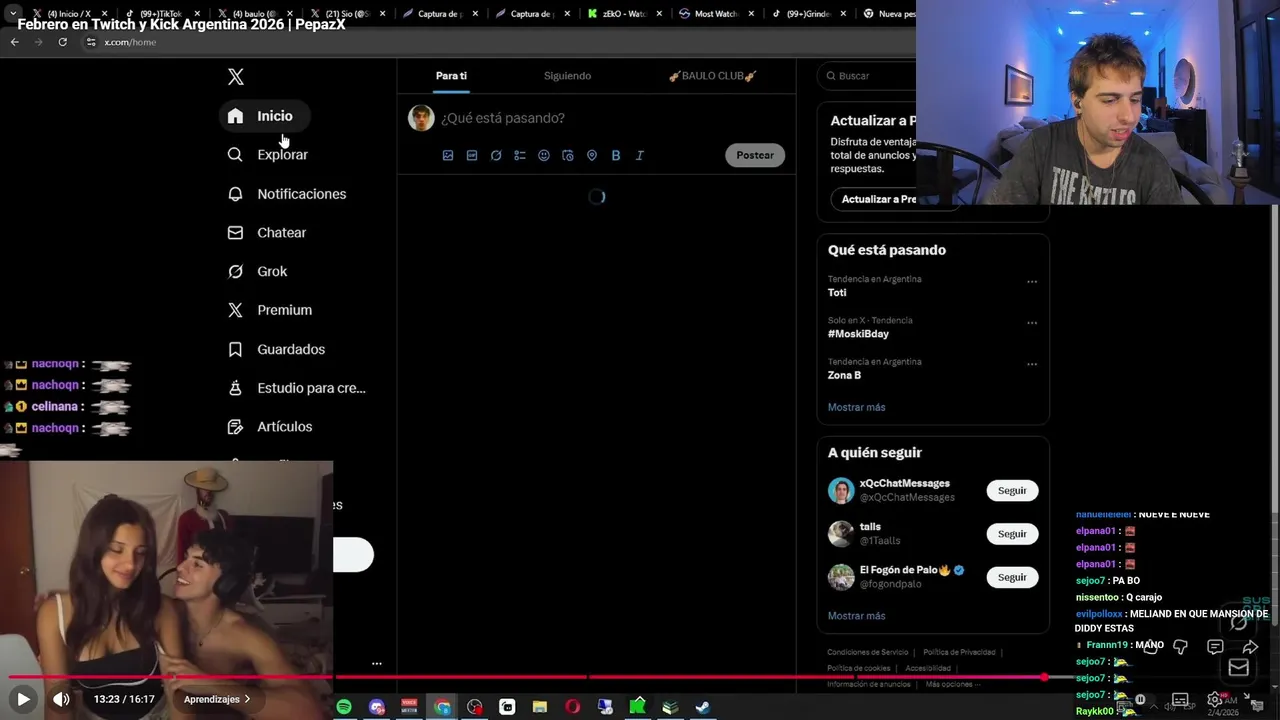Open Opera from the taskbar
The image size is (1280, 720).
(572, 707)
